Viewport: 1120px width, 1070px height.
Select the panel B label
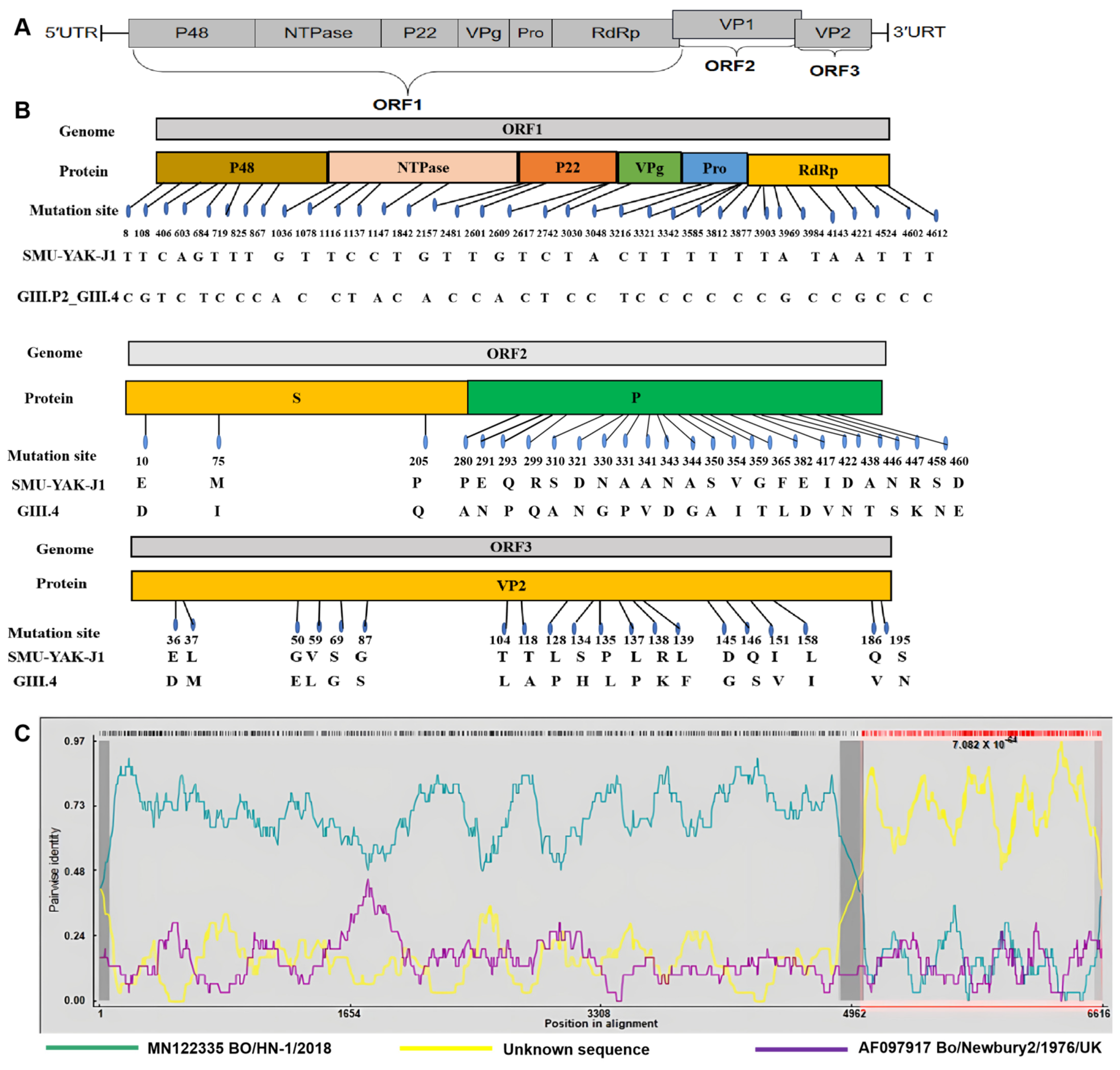pyautogui.click(x=22, y=109)
